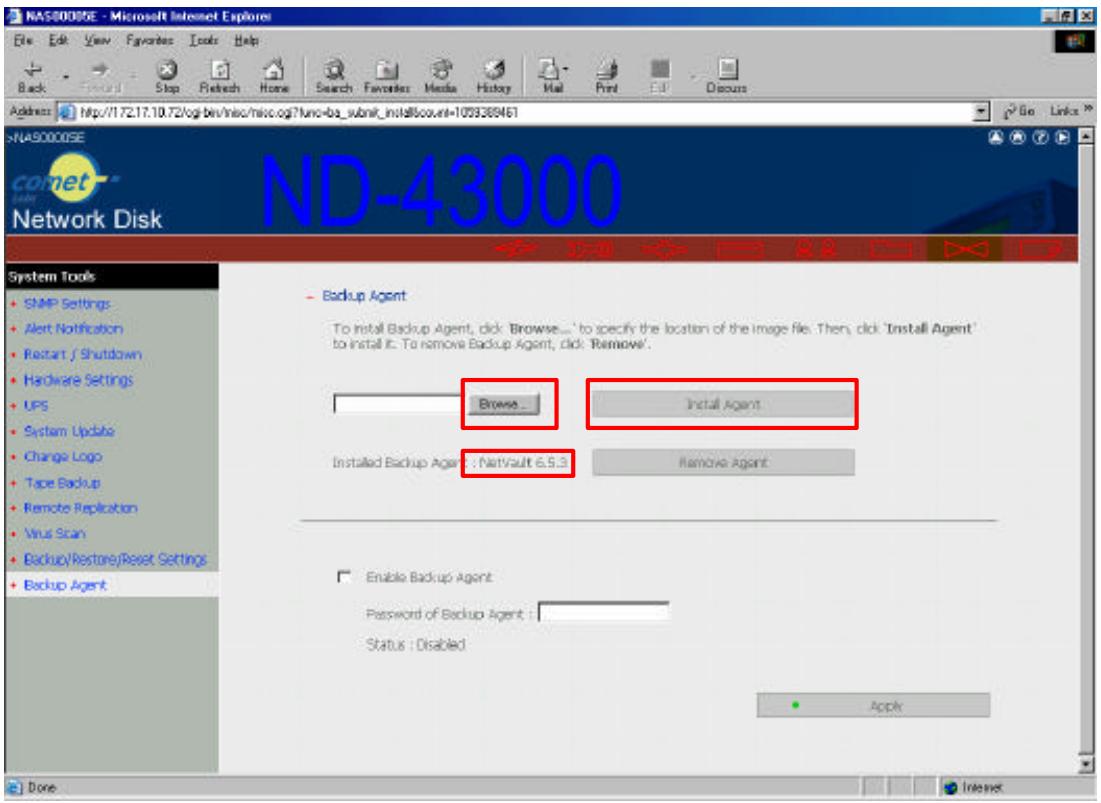Open the File menu

(23, 40)
